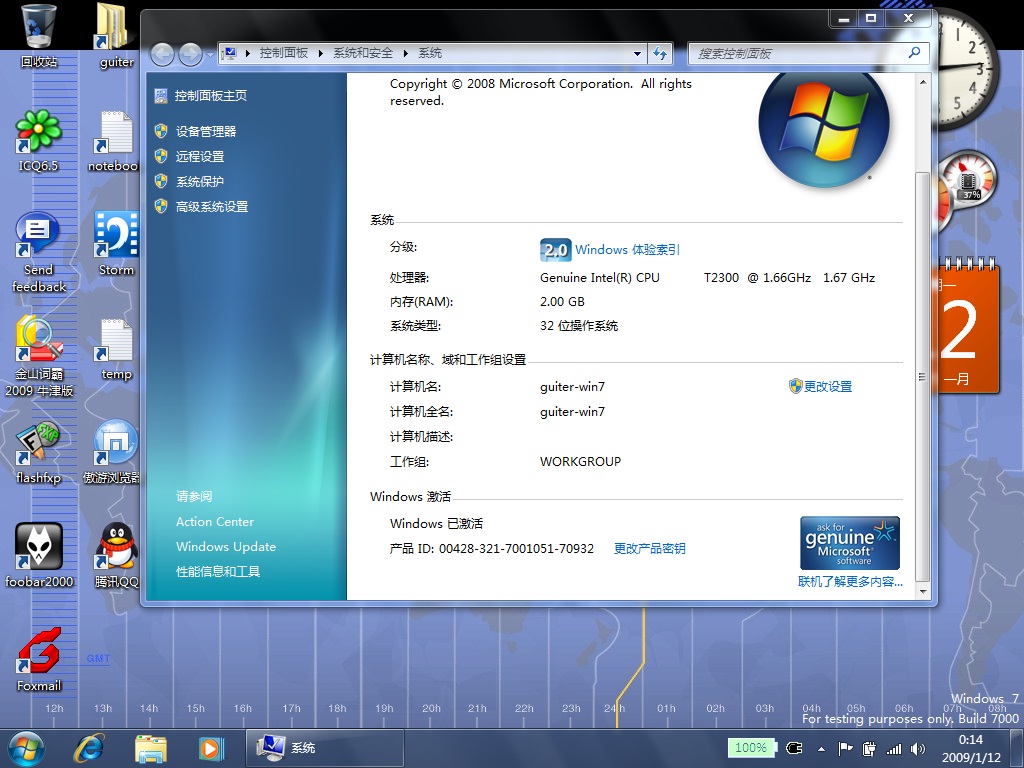This screenshot has width=1024, height=768.
Task: Open 性能信息和工具 link
Action: [x=218, y=571]
